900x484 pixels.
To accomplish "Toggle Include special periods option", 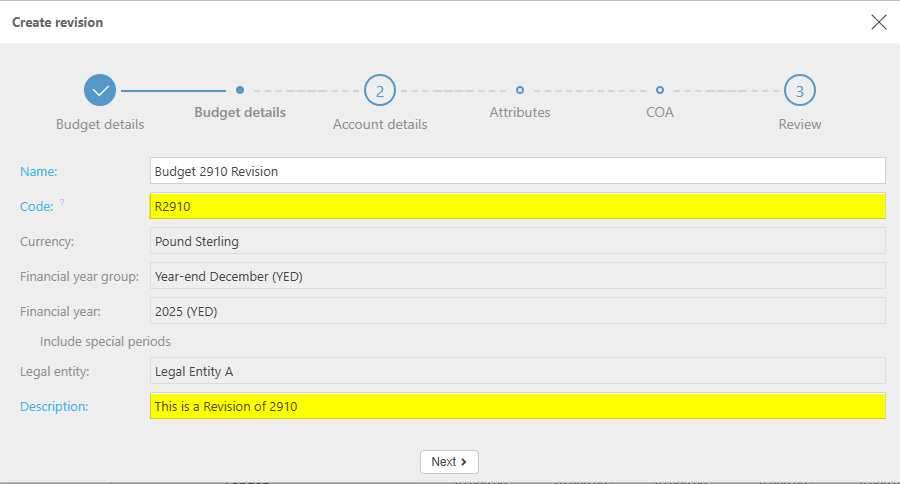I will (x=105, y=341).
